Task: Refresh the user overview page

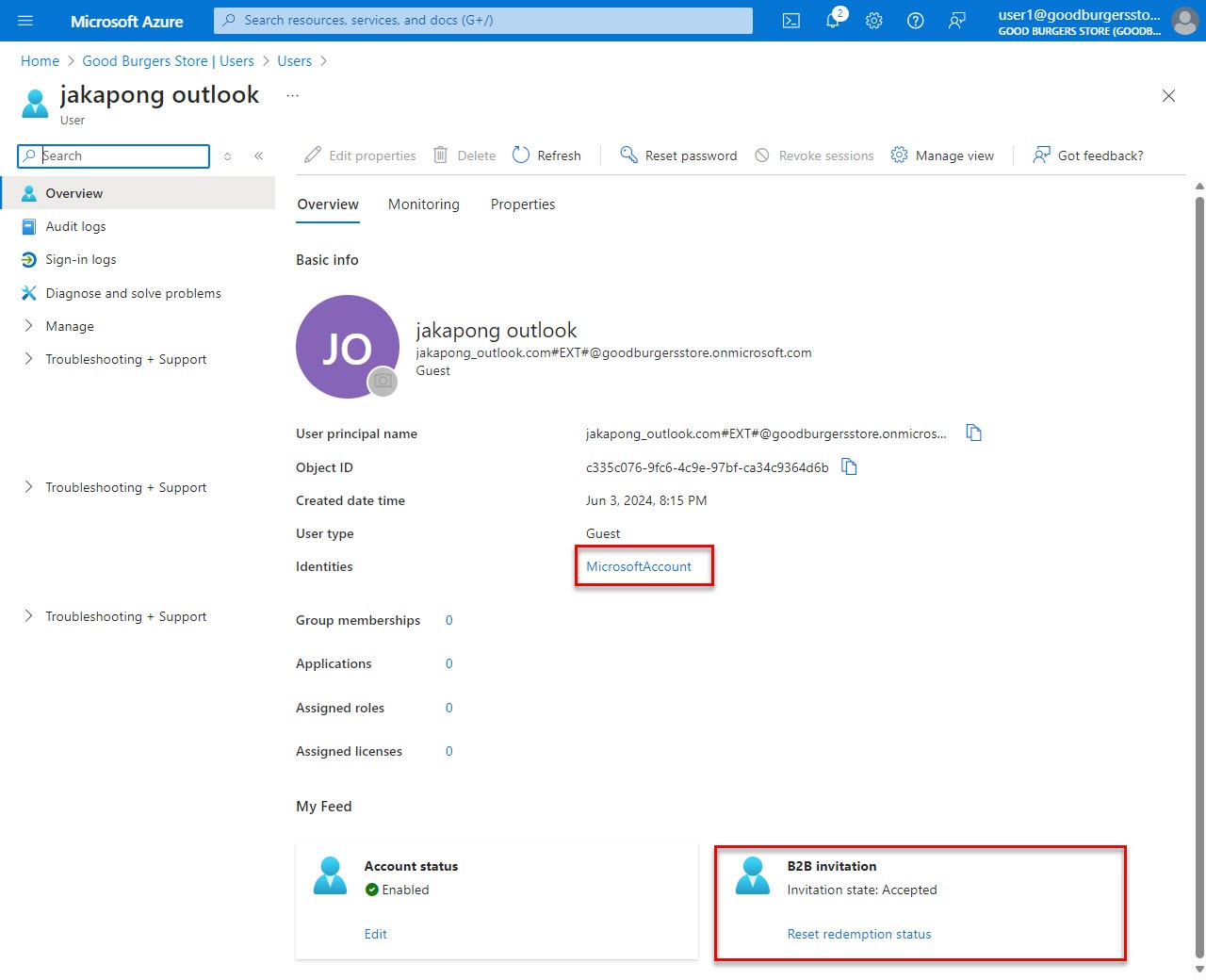Action: click(x=546, y=155)
